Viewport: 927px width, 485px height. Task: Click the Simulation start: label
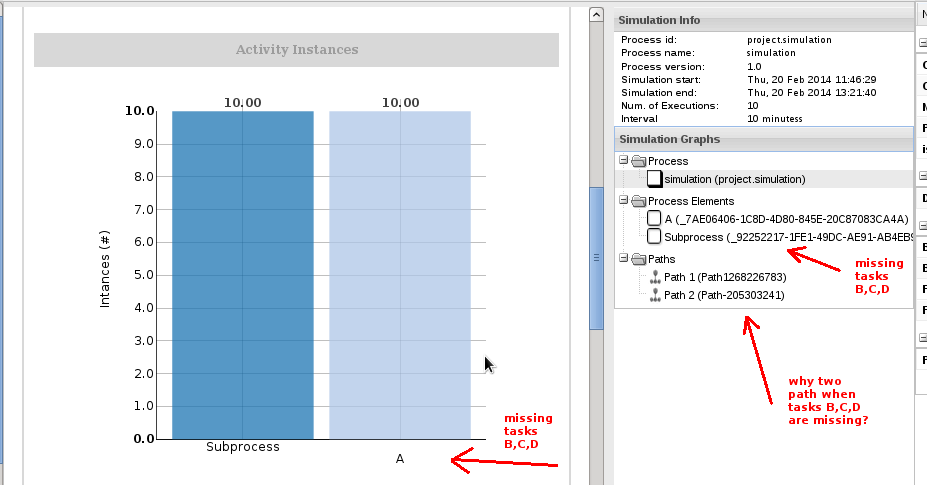click(661, 79)
